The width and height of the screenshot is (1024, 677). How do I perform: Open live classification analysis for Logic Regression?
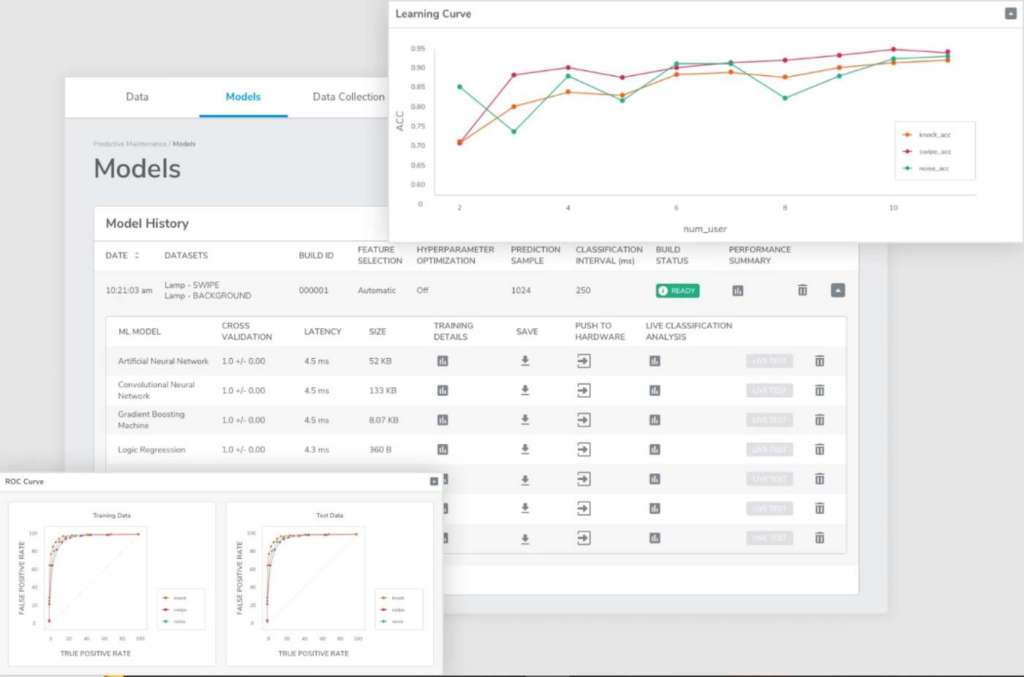[655, 450]
